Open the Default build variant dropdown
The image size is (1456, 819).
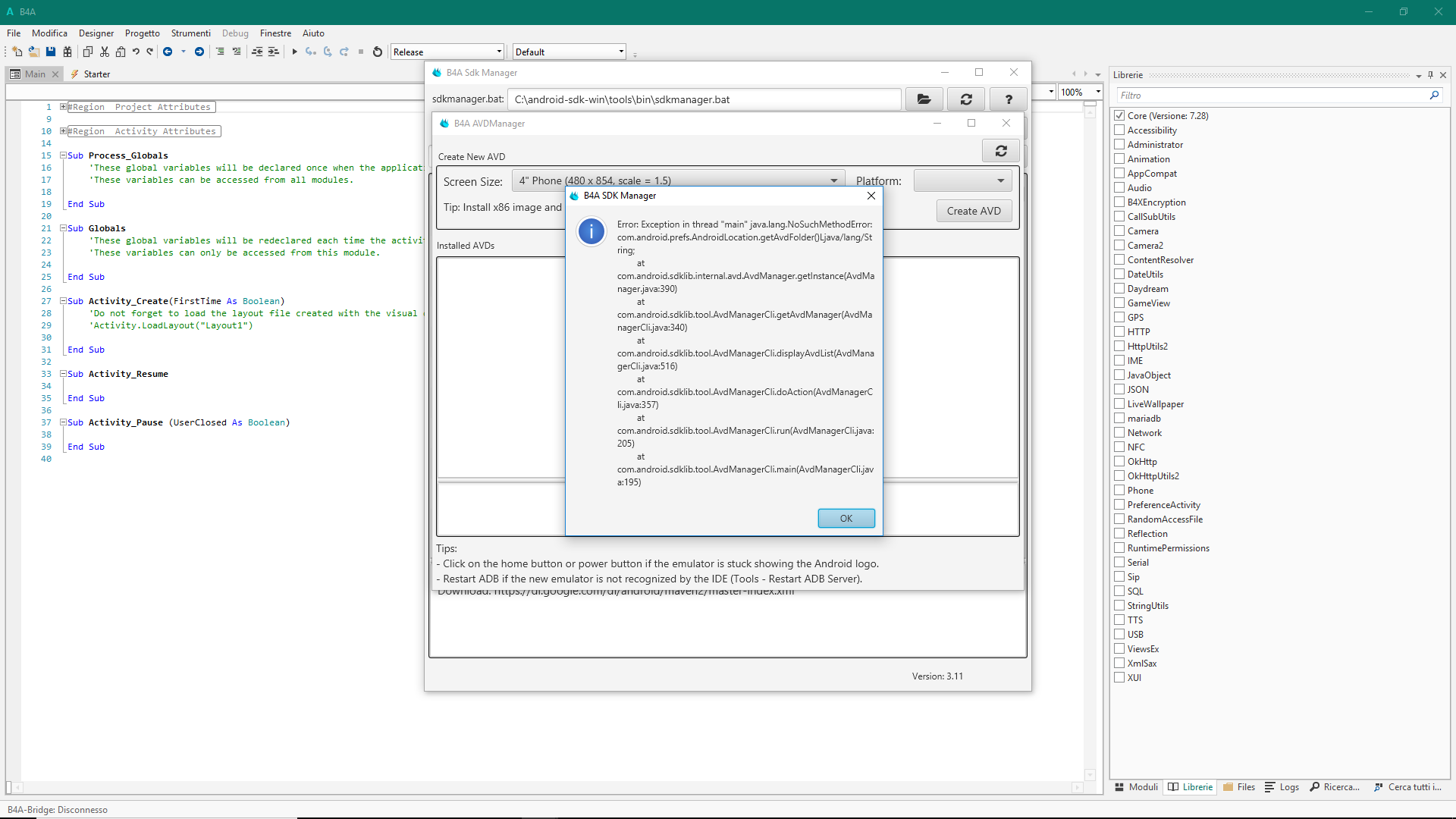pos(570,52)
